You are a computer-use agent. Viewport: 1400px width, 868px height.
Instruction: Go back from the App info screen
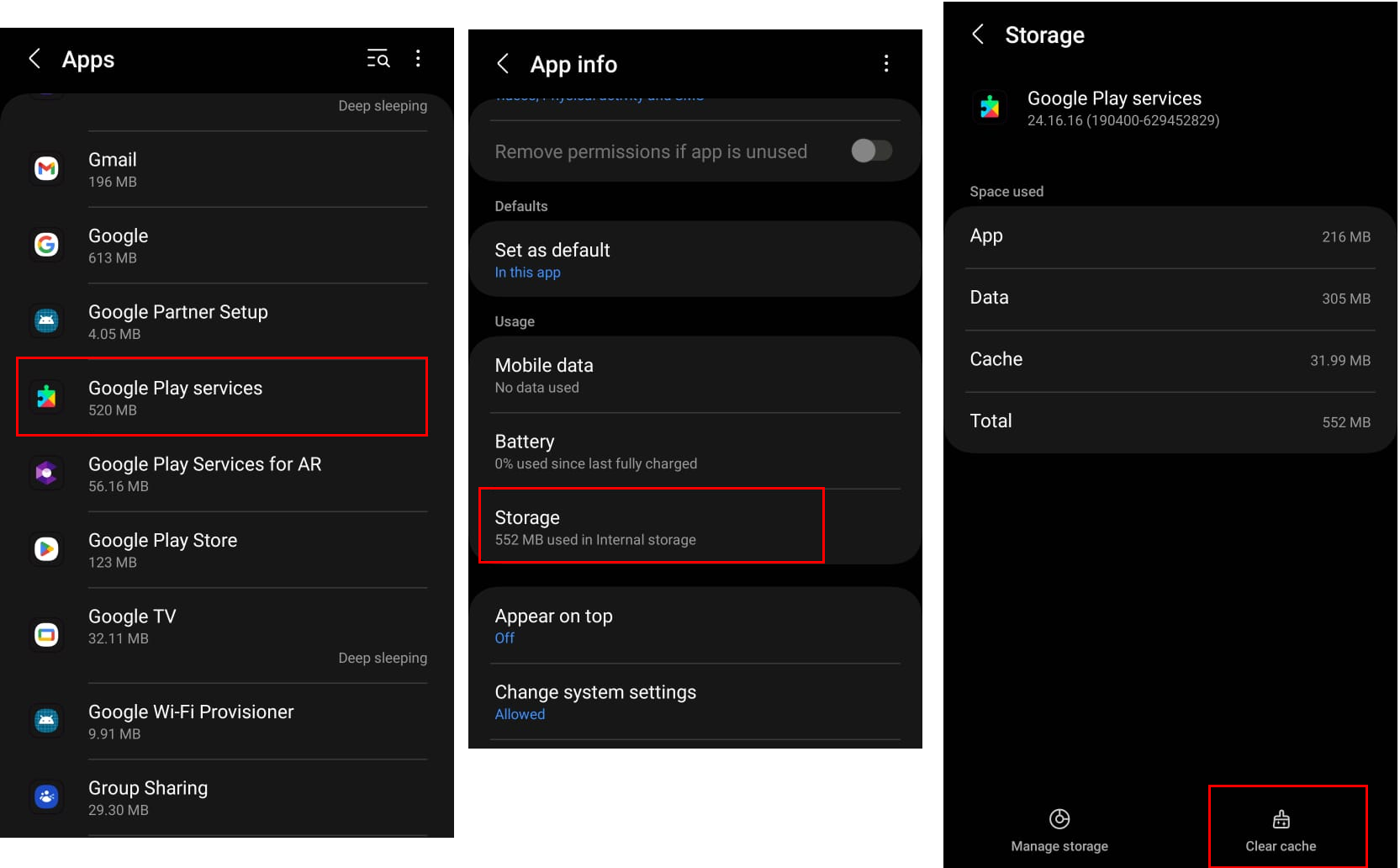[x=503, y=64]
